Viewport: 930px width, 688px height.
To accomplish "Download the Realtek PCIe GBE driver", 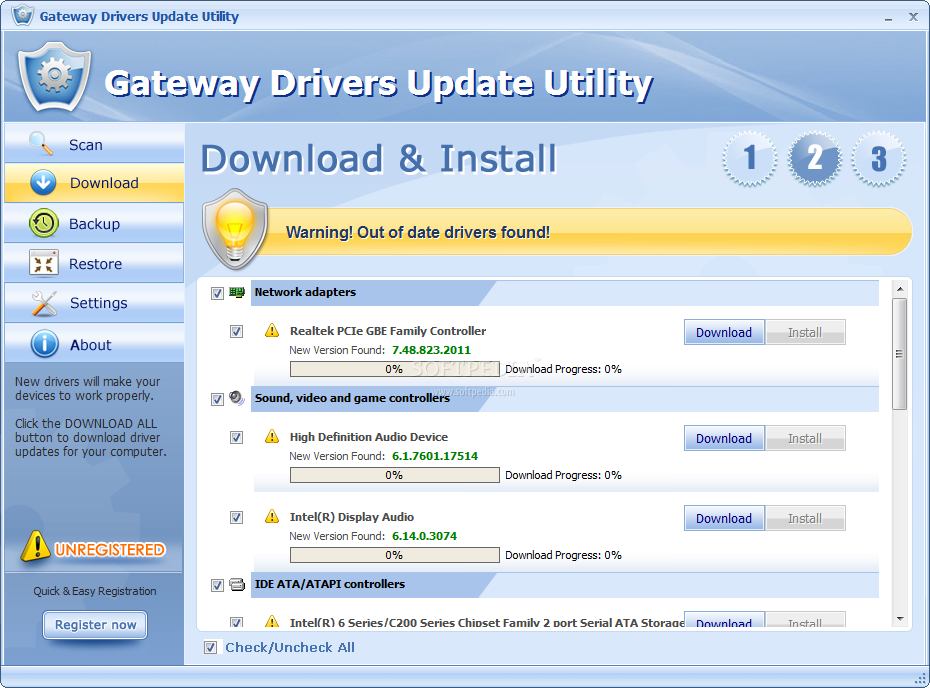I will pyautogui.click(x=724, y=332).
